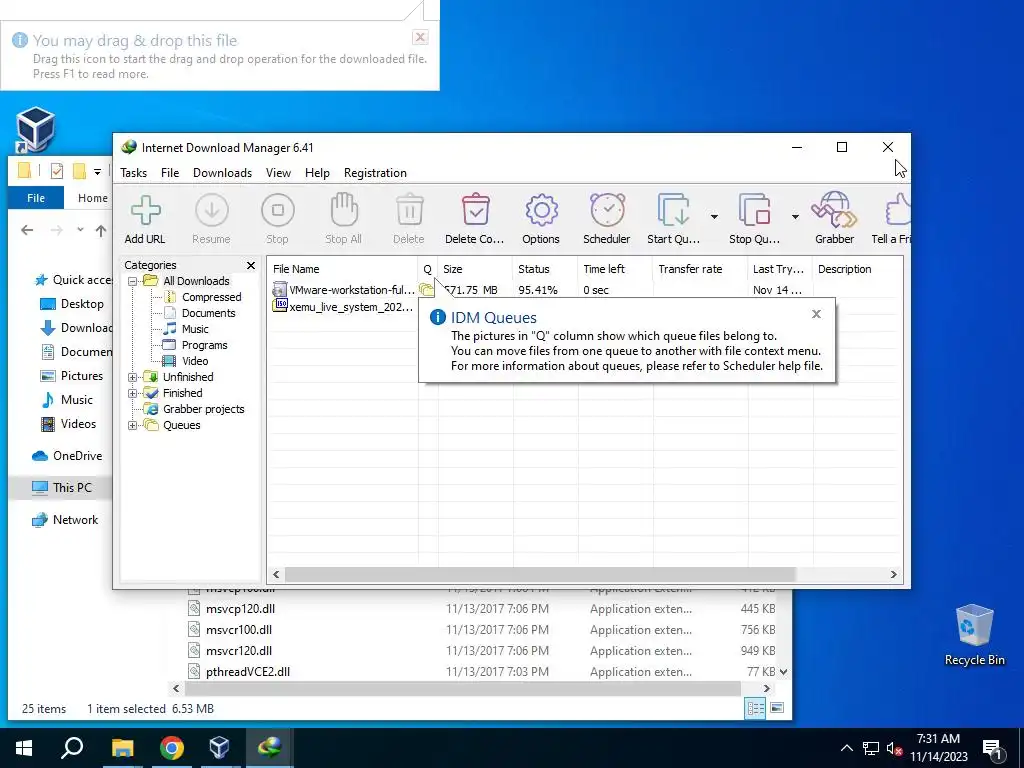The width and height of the screenshot is (1024, 768).
Task: Open the Downloads menu
Action: point(222,173)
